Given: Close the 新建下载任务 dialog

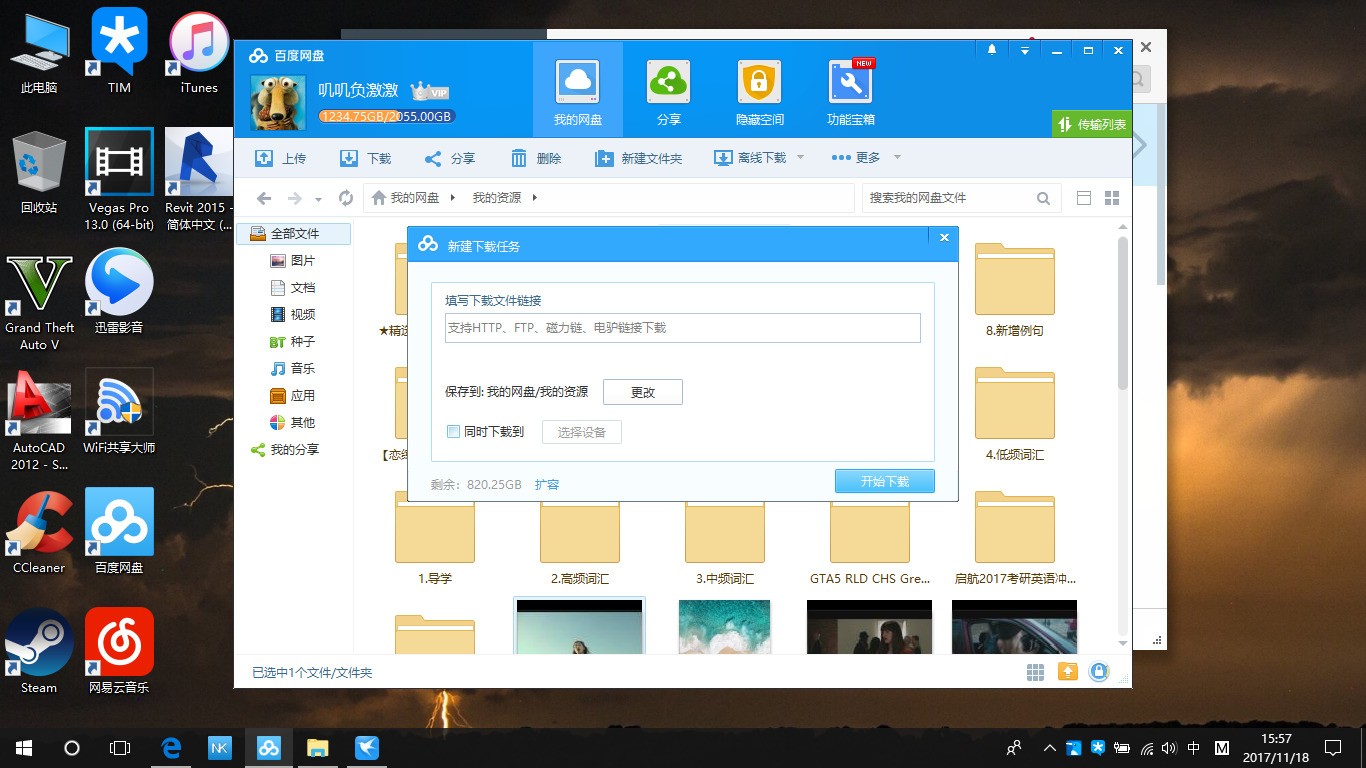Looking at the screenshot, I should point(944,237).
